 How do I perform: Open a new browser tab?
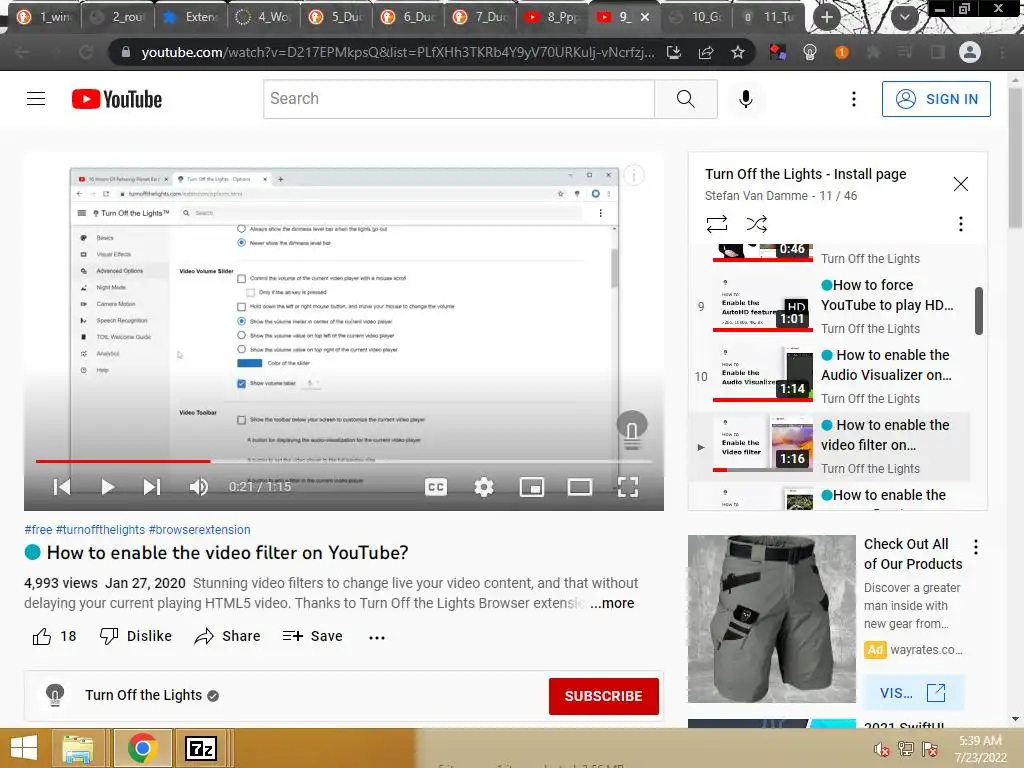[827, 17]
